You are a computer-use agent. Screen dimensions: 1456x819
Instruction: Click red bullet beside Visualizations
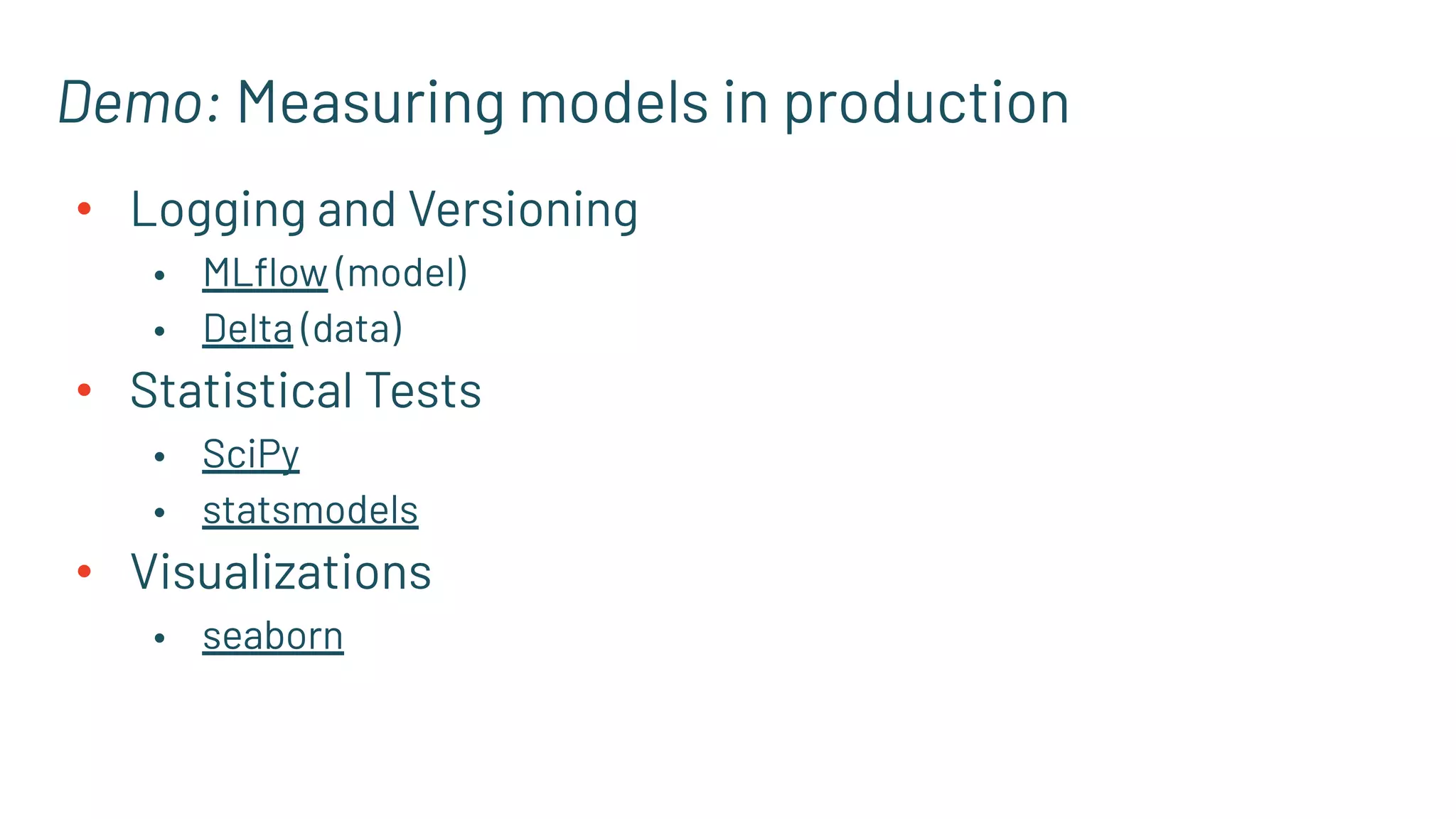coord(84,571)
